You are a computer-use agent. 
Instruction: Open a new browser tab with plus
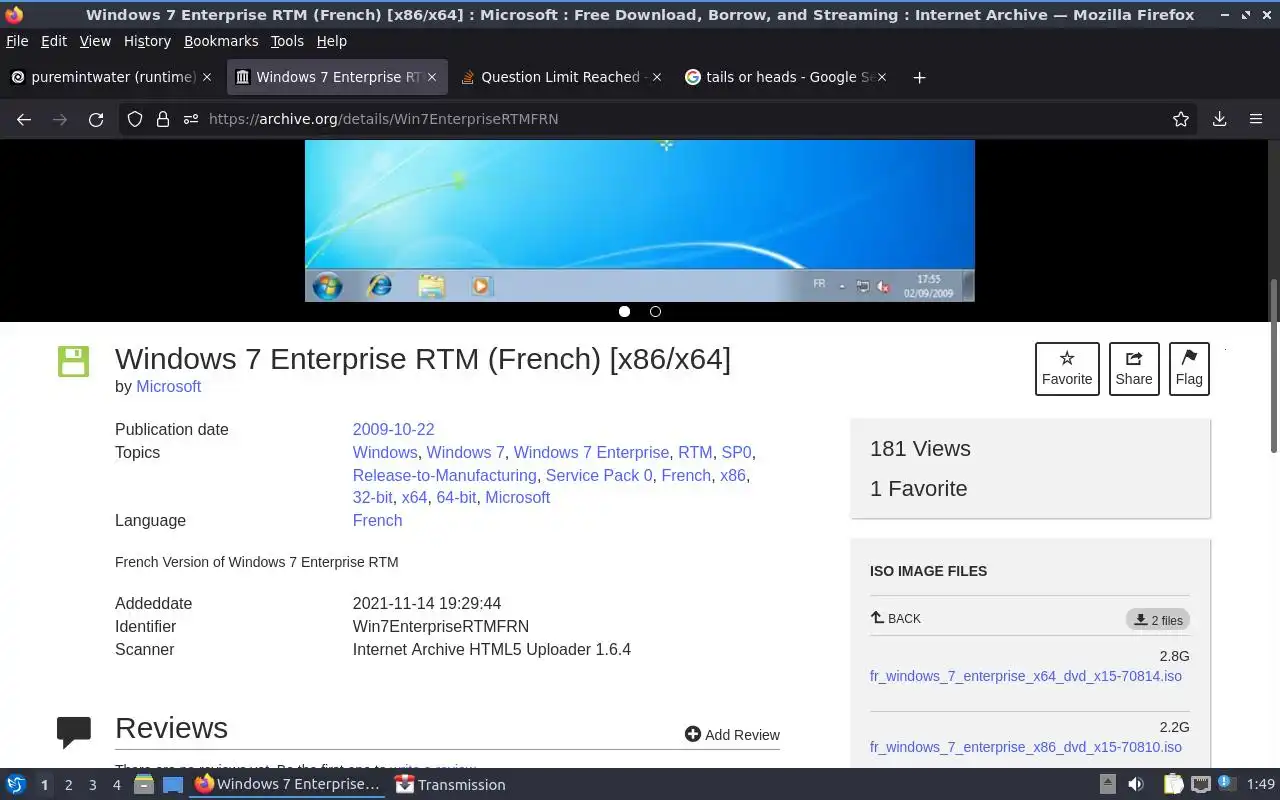coord(919,77)
